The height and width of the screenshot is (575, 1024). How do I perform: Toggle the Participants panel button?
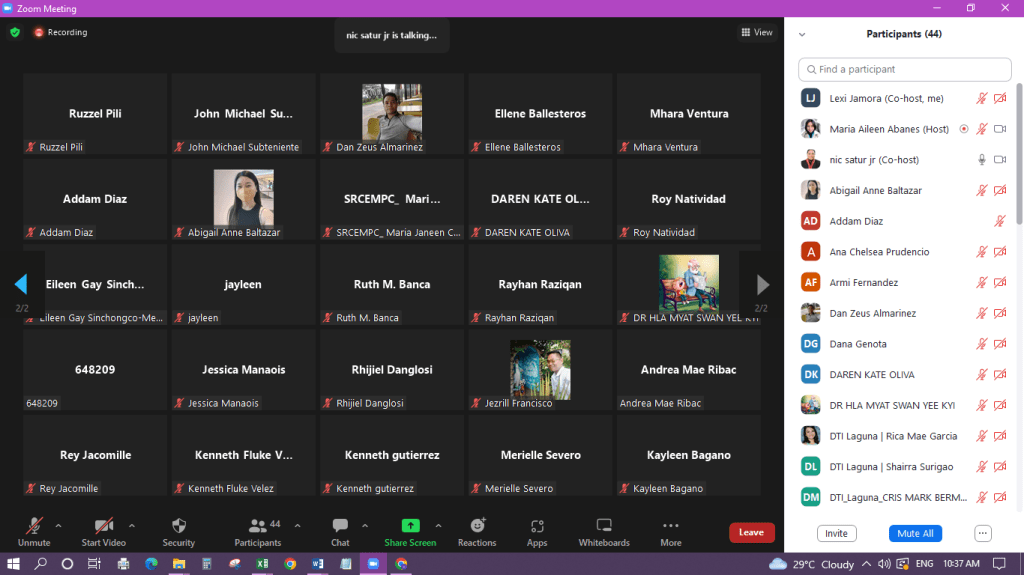[258, 526]
